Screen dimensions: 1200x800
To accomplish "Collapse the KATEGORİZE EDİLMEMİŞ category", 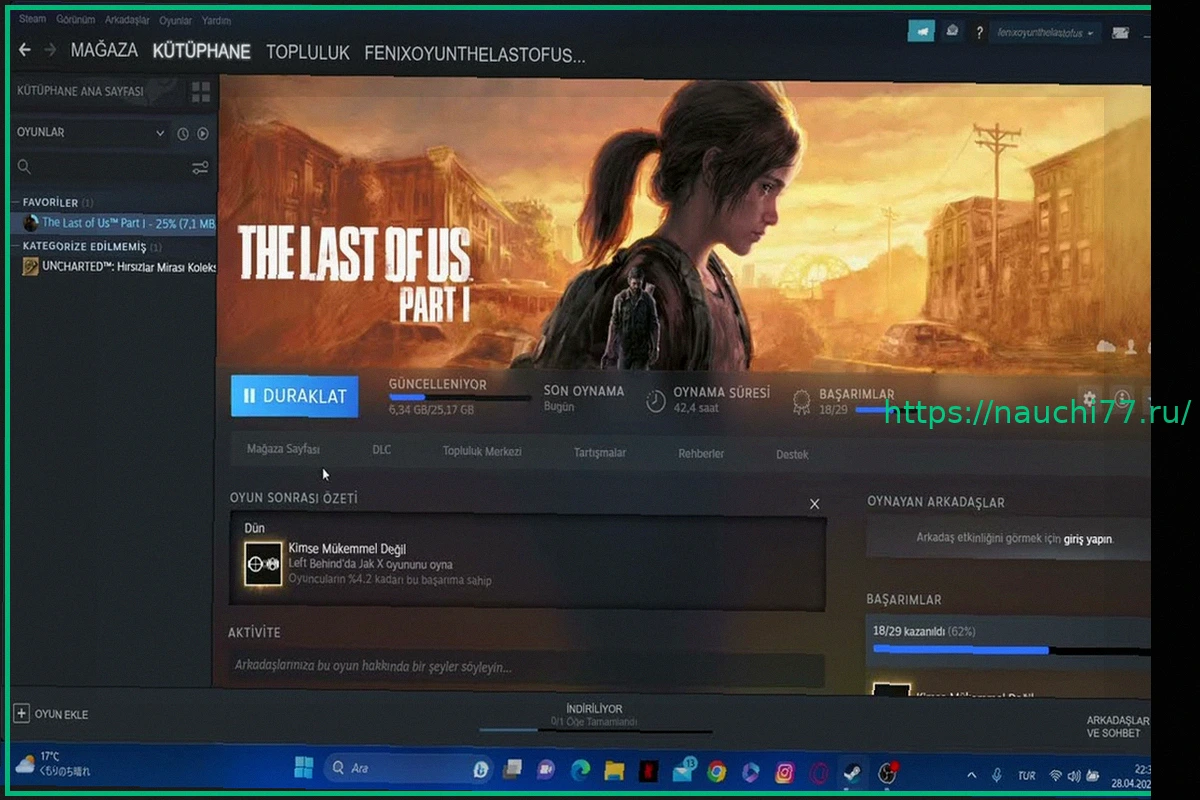I will [x=86, y=246].
